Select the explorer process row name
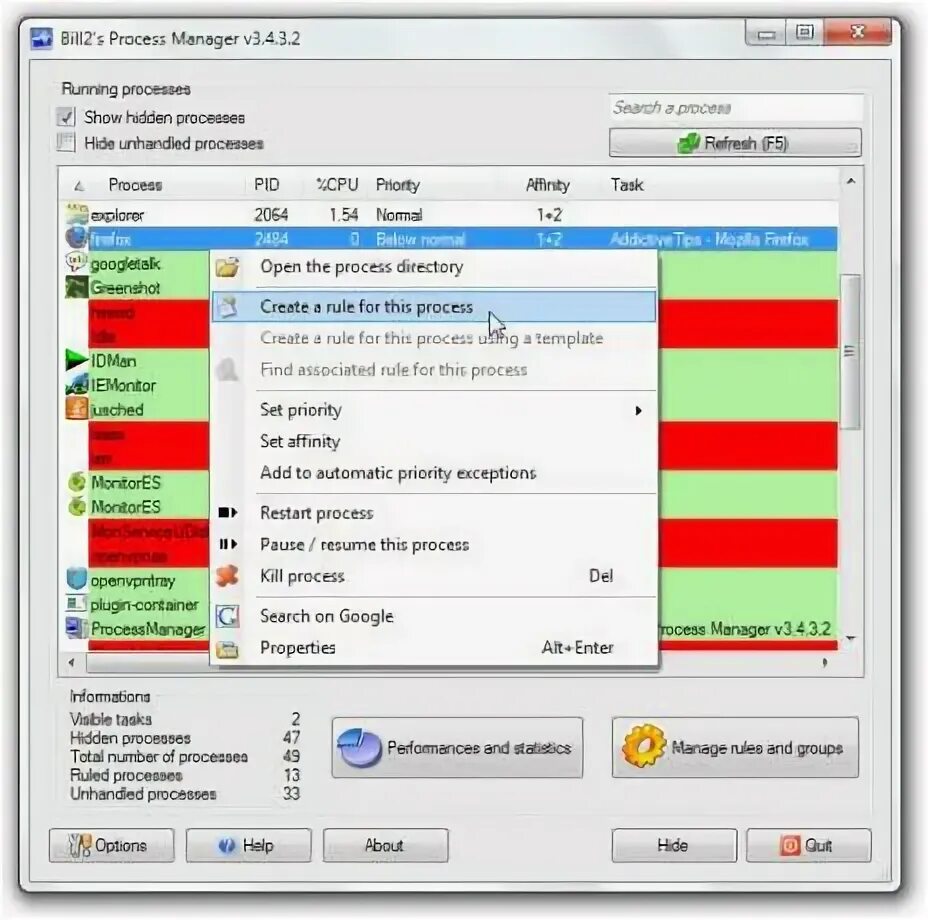The width and height of the screenshot is (928, 920). (x=117, y=215)
